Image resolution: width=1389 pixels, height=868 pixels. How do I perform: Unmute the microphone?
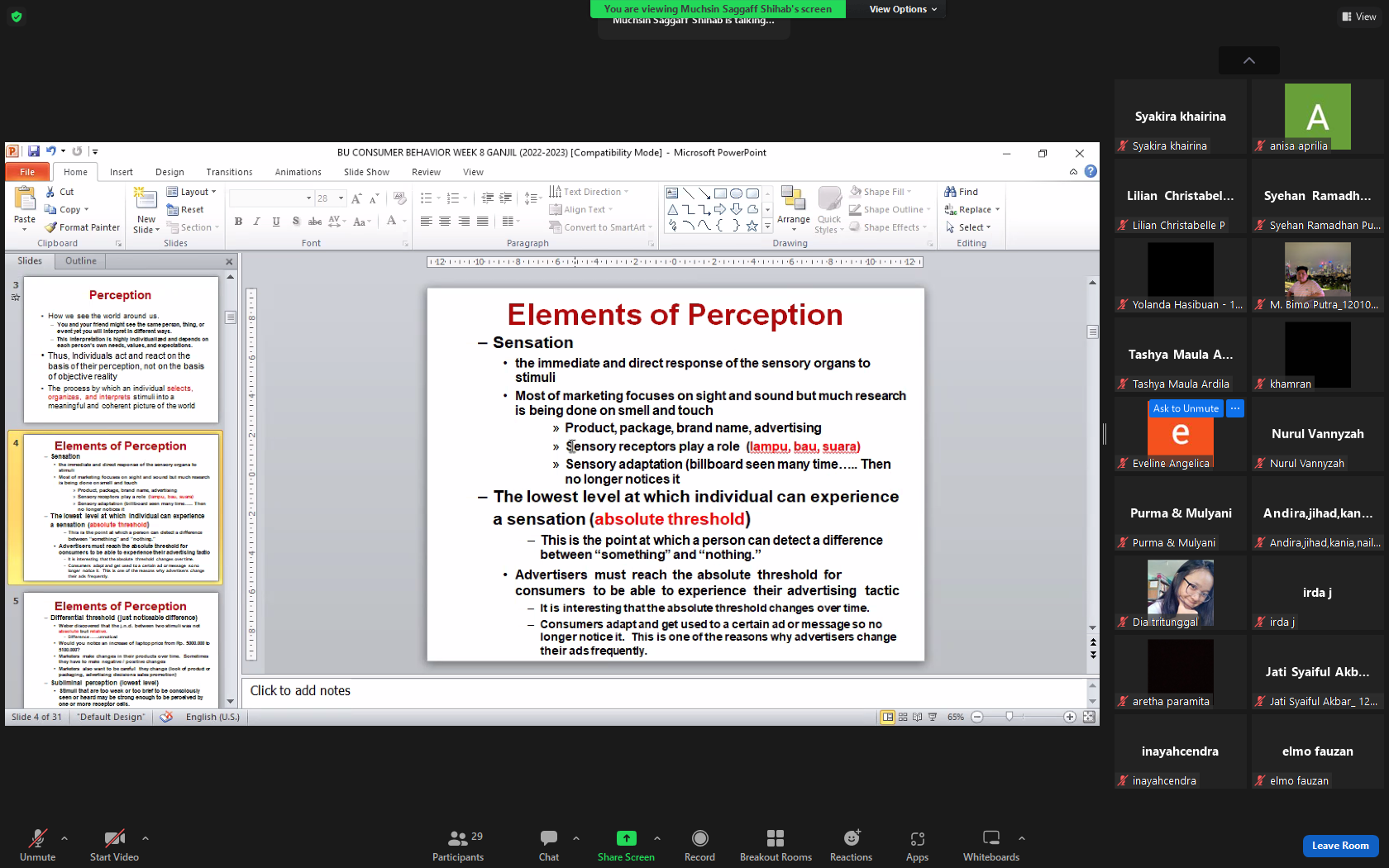(x=38, y=846)
